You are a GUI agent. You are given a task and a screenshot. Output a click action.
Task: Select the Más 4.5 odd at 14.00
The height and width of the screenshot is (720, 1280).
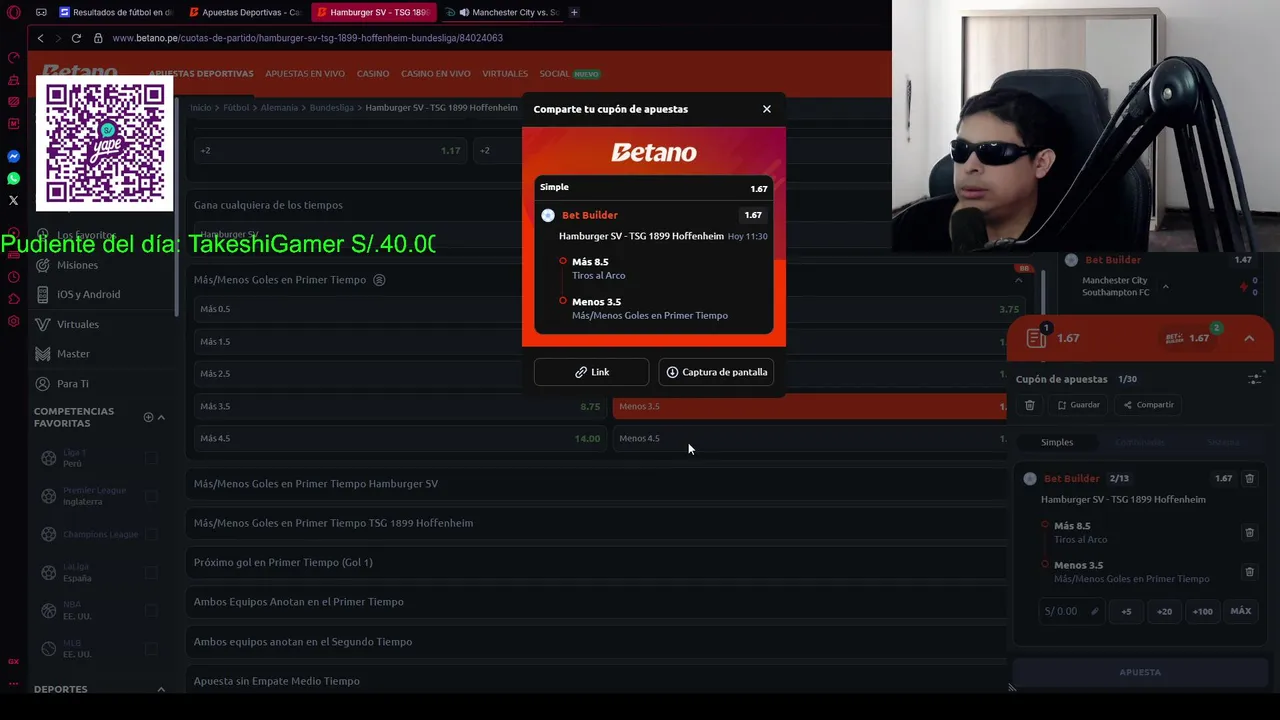pyautogui.click(x=400, y=438)
